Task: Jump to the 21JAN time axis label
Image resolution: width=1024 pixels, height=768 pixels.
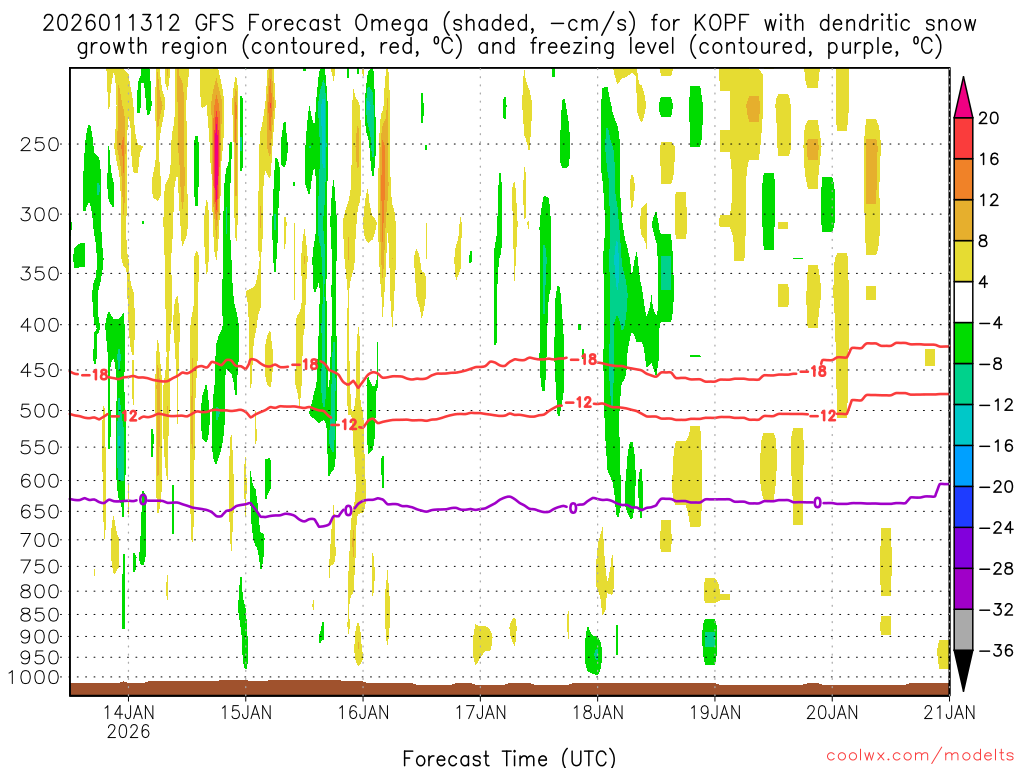Action: [948, 713]
